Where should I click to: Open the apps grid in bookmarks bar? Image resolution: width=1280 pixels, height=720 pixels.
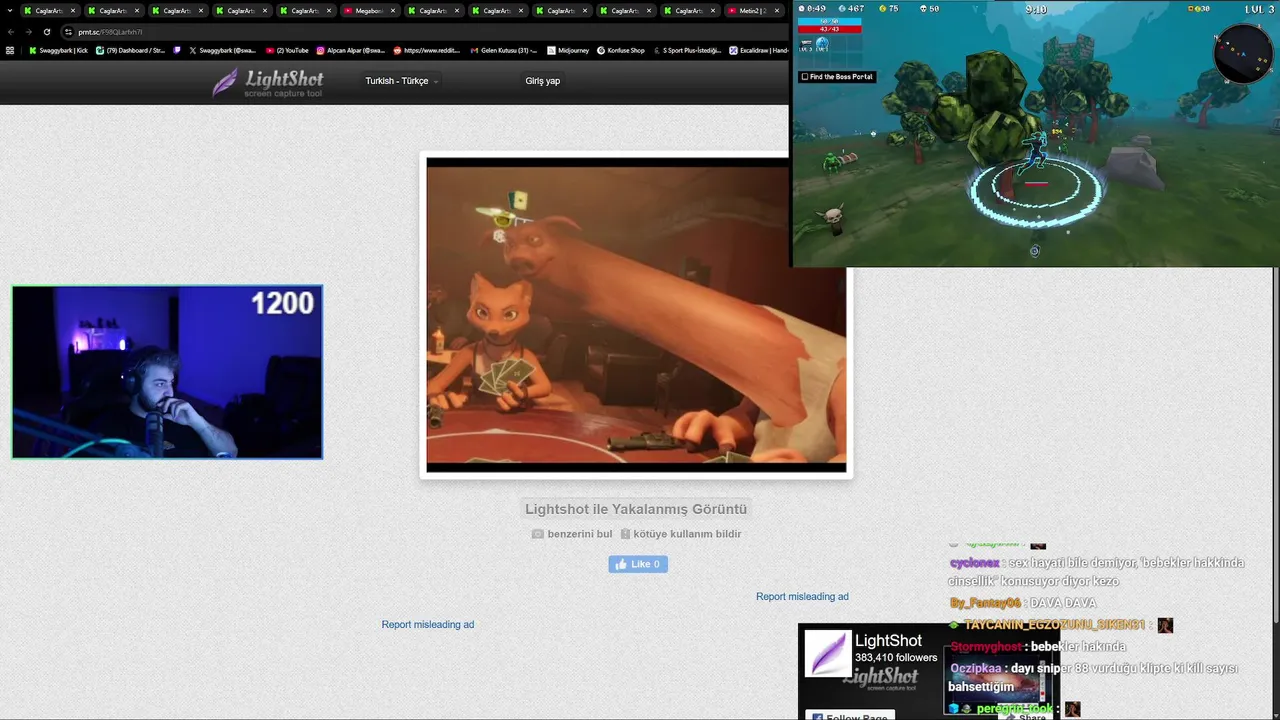tap(10, 50)
